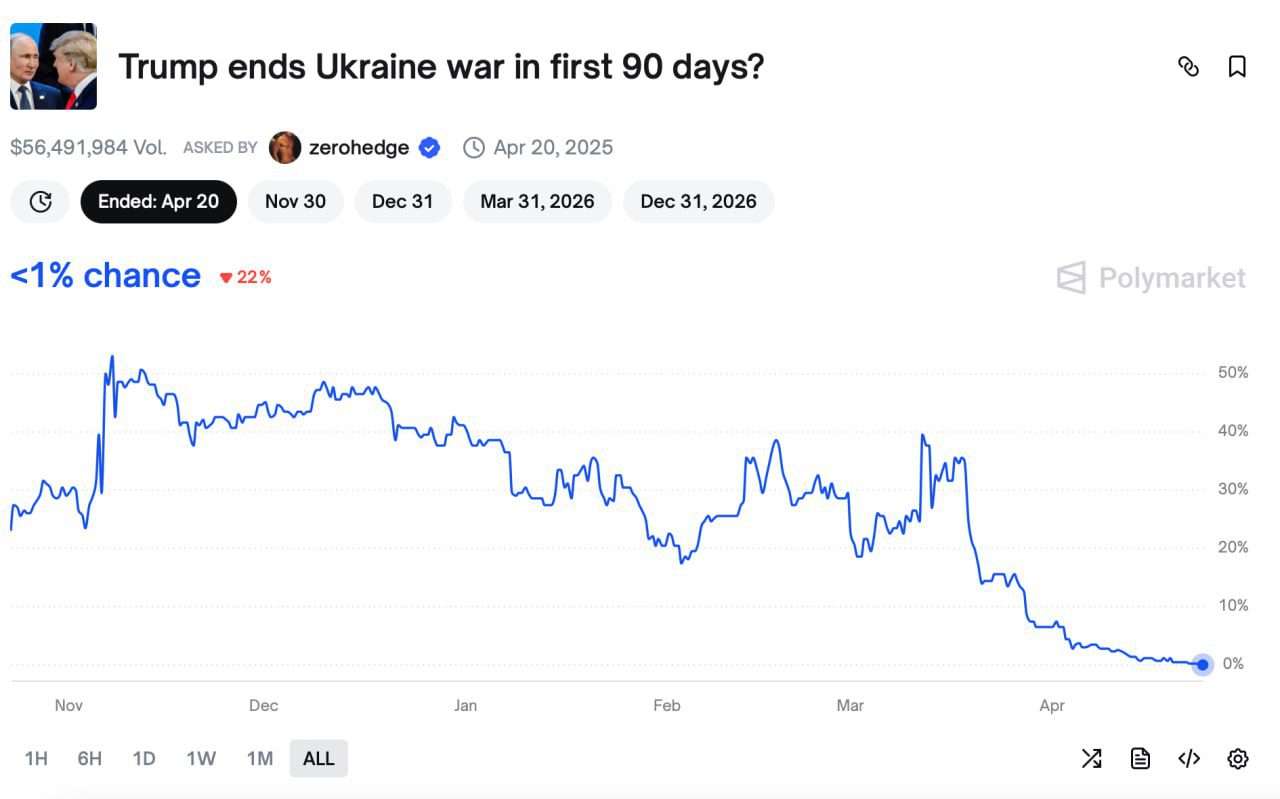This screenshot has height=799, width=1280.
Task: Click the market thumbnail image
Action: click(53, 67)
